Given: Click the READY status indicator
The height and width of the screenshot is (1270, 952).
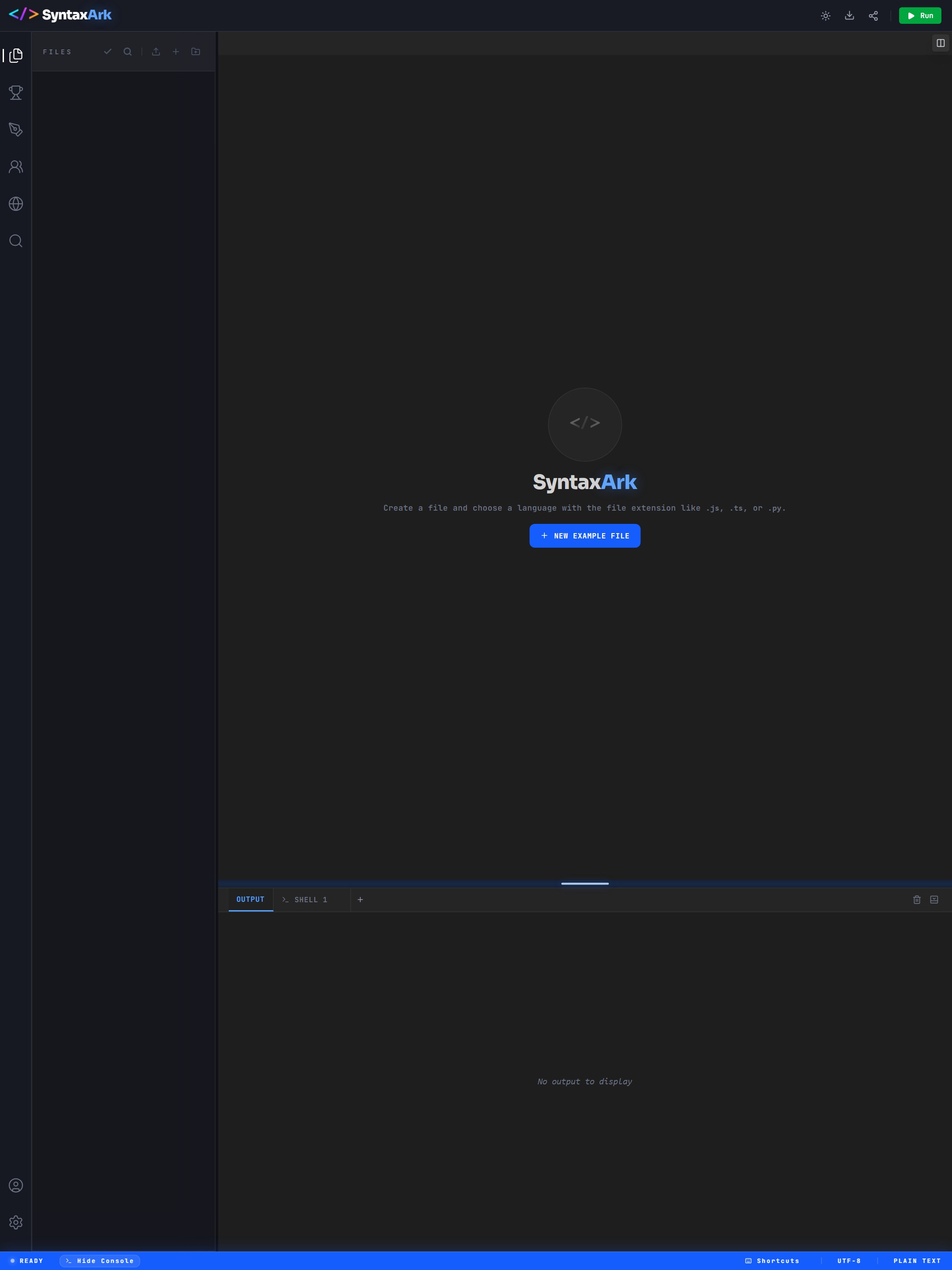Looking at the screenshot, I should [x=27, y=1261].
